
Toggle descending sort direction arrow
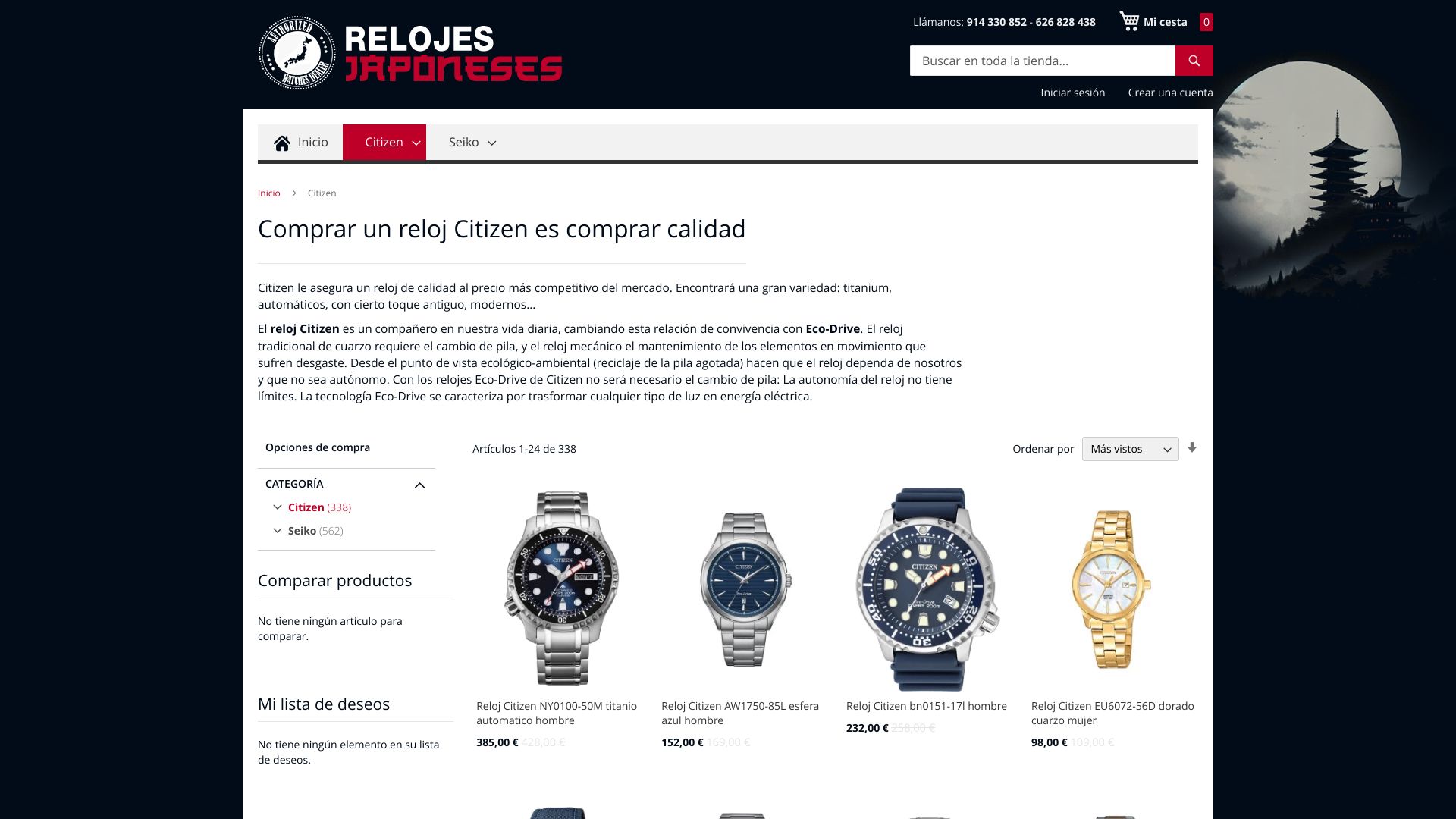pos(1192,448)
